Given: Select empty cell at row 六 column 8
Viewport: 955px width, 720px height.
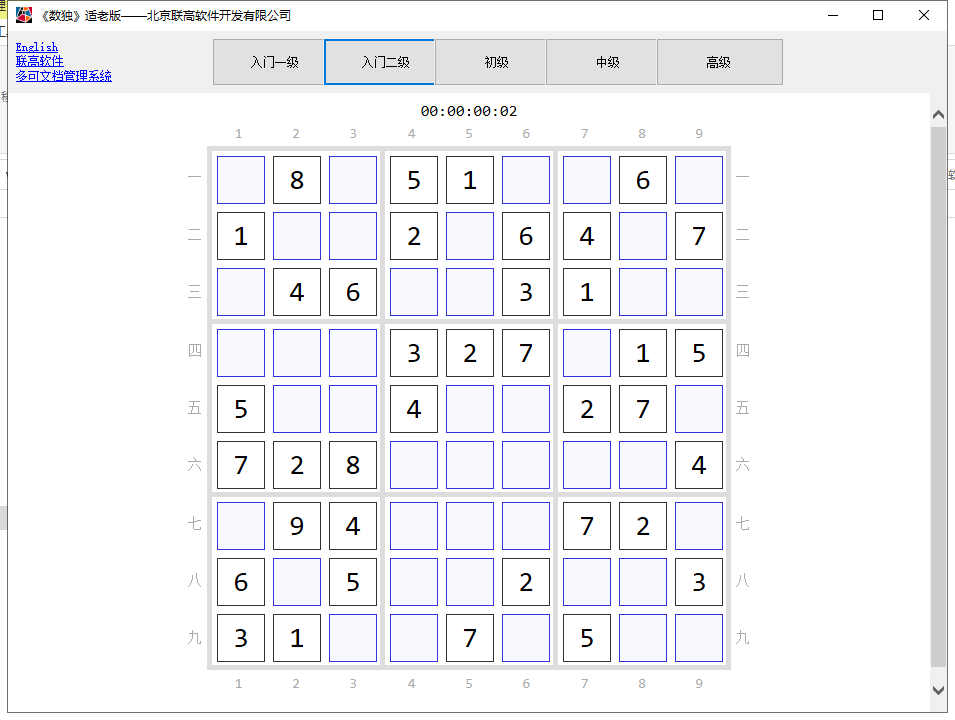Looking at the screenshot, I should click(x=643, y=465).
